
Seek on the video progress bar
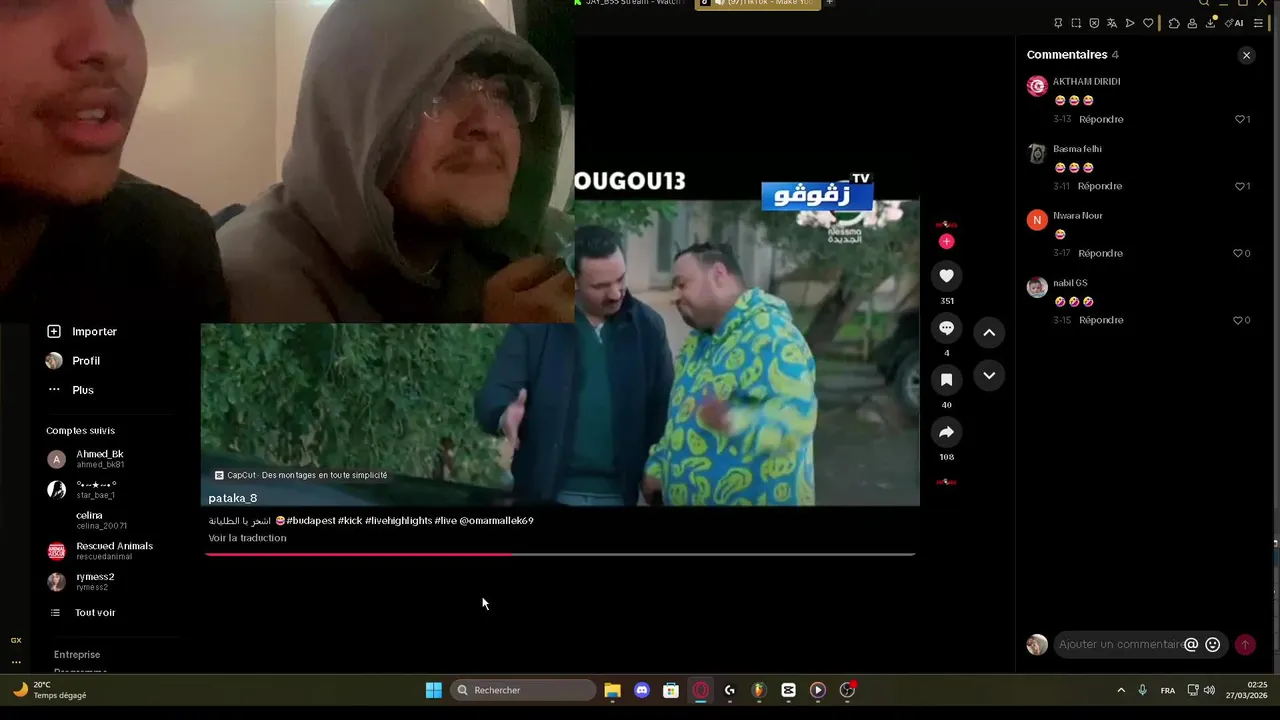coord(560,553)
